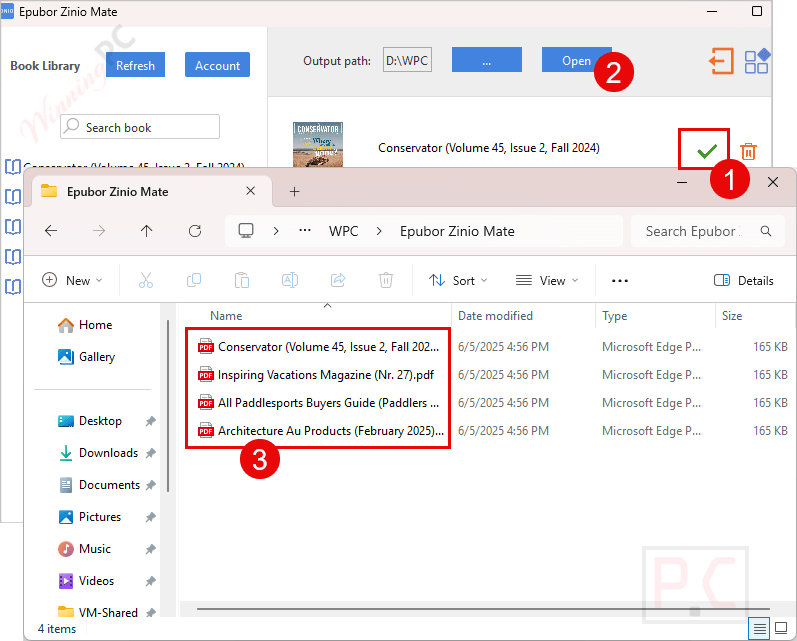797x641 pixels.
Task: Refresh the Explorer folder view
Action: [x=195, y=231]
